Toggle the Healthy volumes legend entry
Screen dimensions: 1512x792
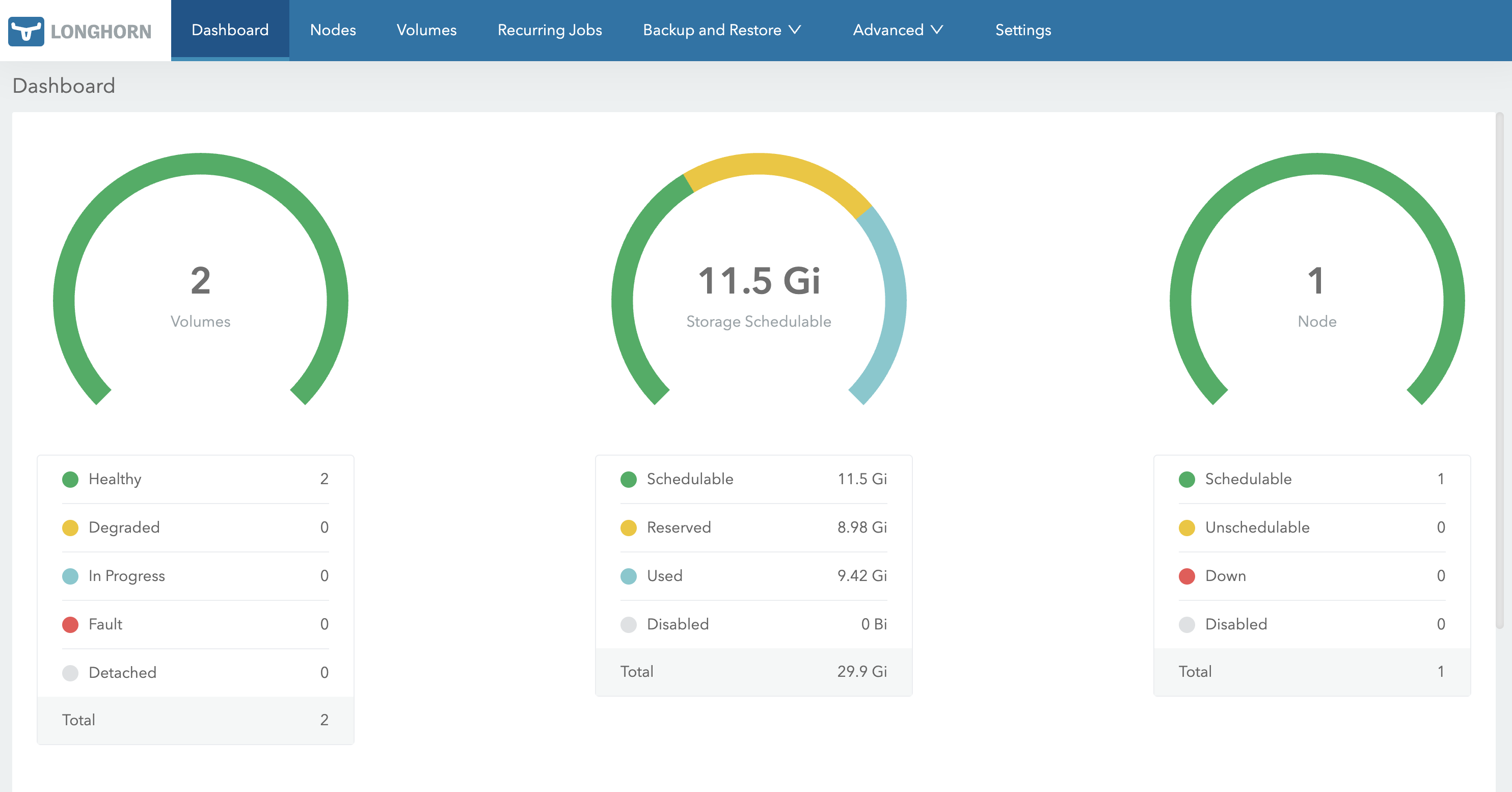(x=115, y=479)
